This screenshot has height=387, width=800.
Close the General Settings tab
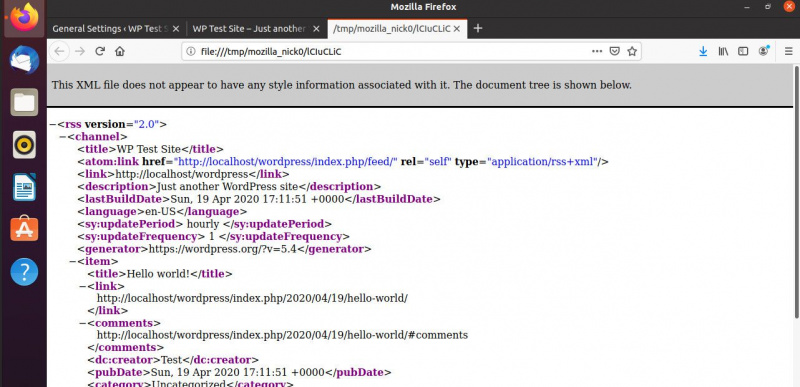point(176,29)
